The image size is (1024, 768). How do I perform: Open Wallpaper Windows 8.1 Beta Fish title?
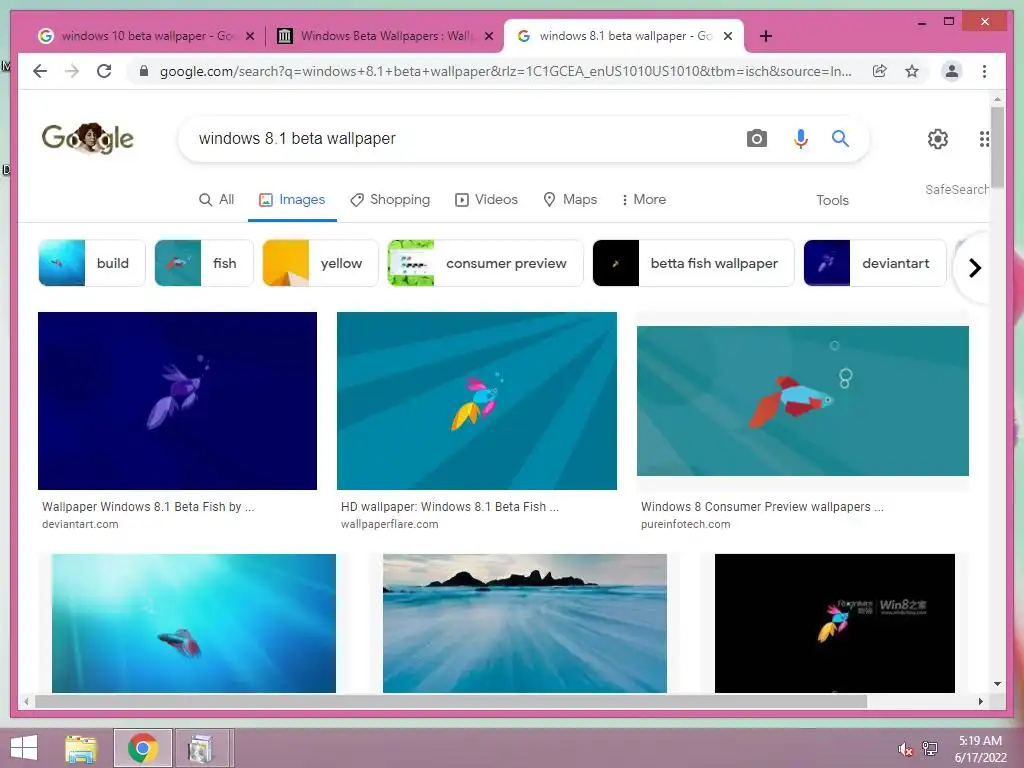148,507
